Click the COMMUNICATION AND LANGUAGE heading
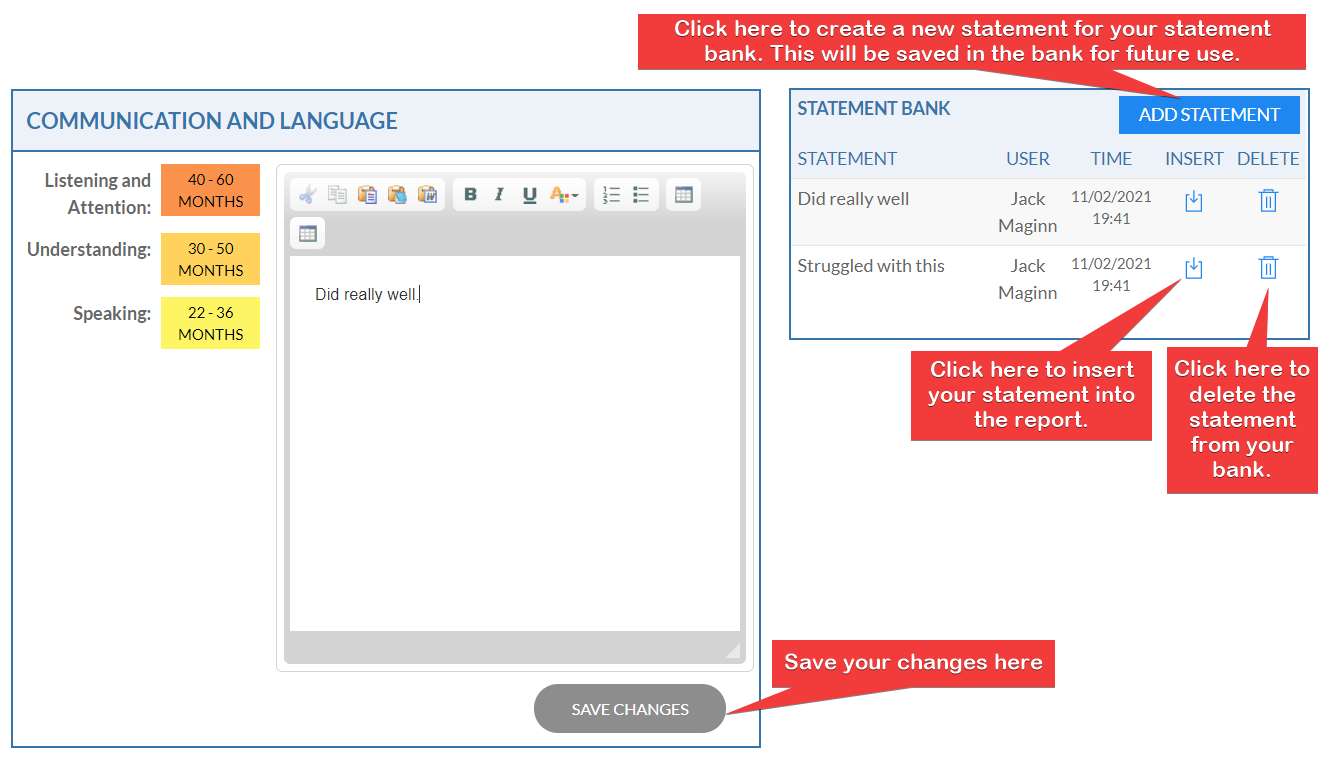The image size is (1327, 771). (212, 121)
